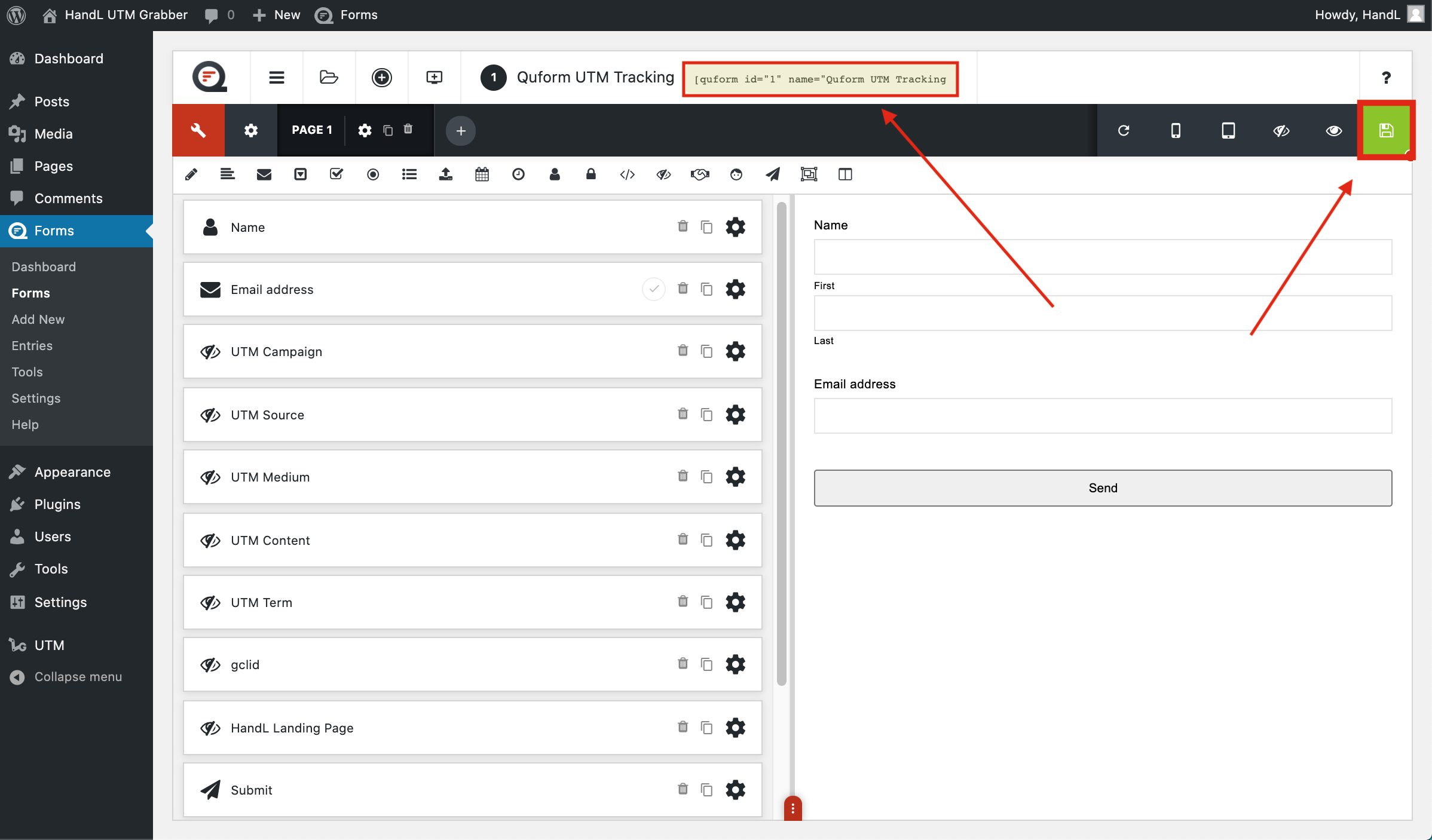Add a Hidden field from element toolbar
The image size is (1432, 840).
point(663,174)
